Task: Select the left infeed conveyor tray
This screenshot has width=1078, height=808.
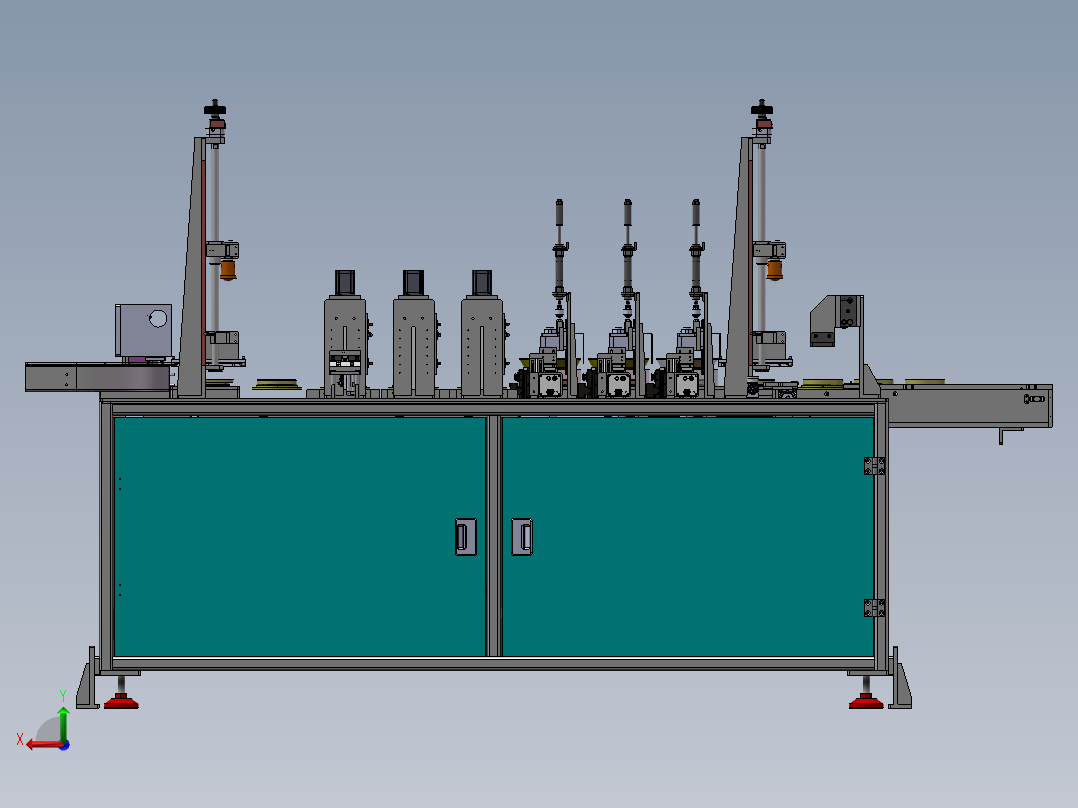Action: tap(97, 377)
